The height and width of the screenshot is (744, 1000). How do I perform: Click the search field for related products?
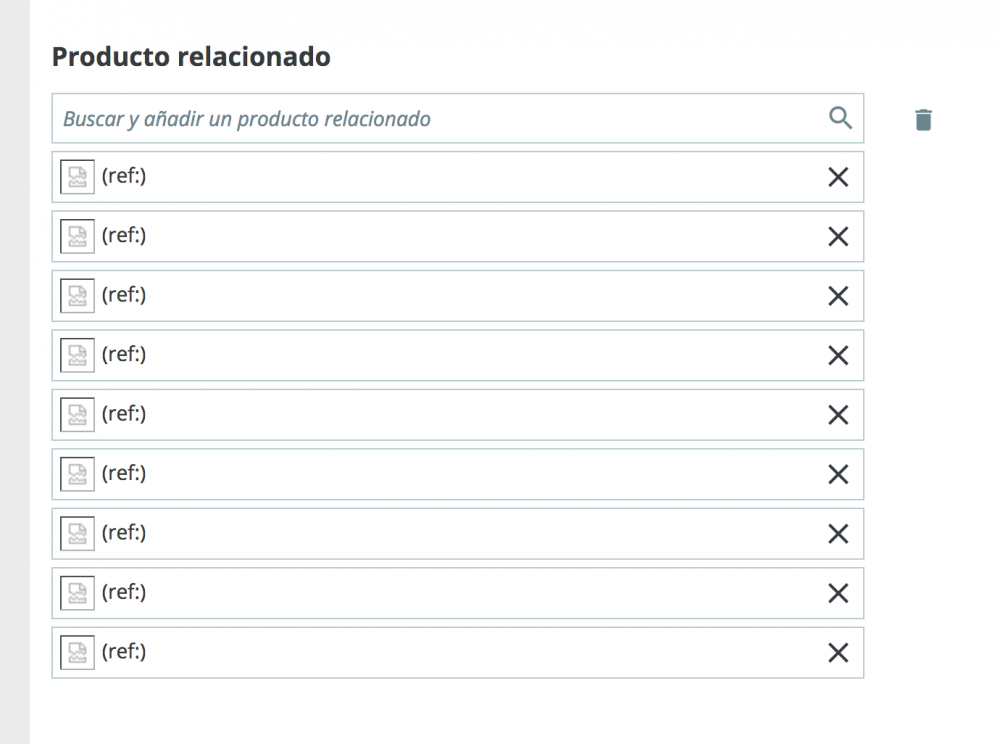[x=400, y=117]
